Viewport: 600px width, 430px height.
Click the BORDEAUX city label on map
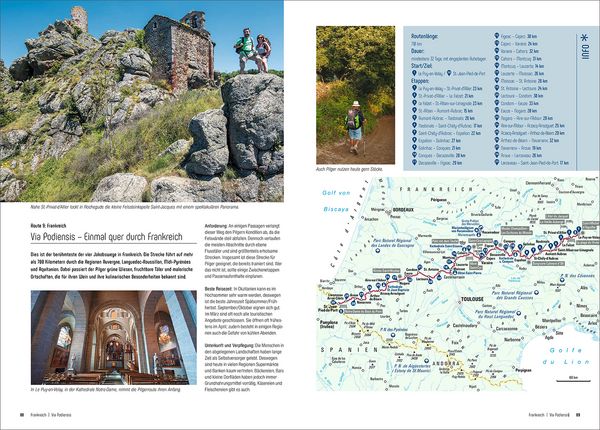(x=403, y=210)
